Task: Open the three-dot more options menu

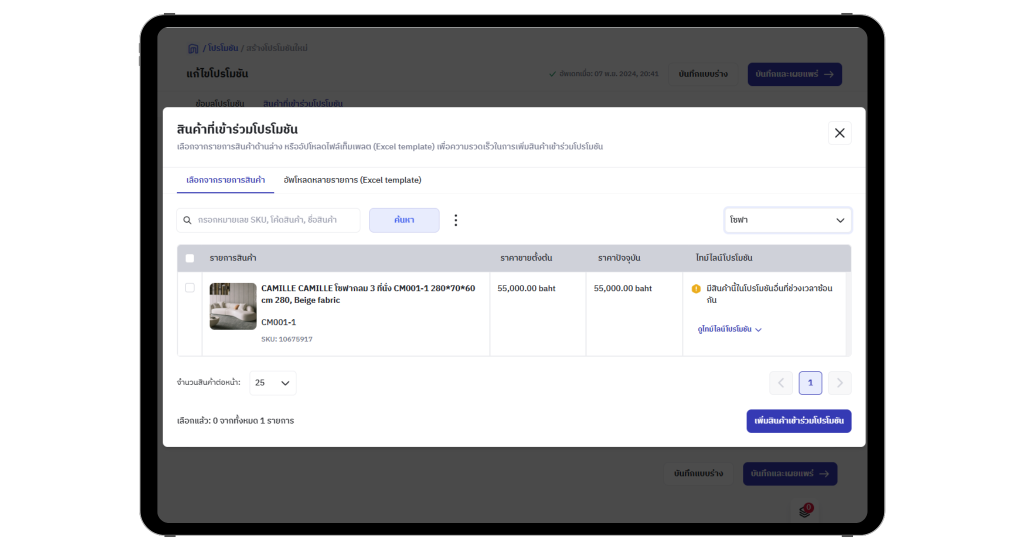Action: click(456, 220)
